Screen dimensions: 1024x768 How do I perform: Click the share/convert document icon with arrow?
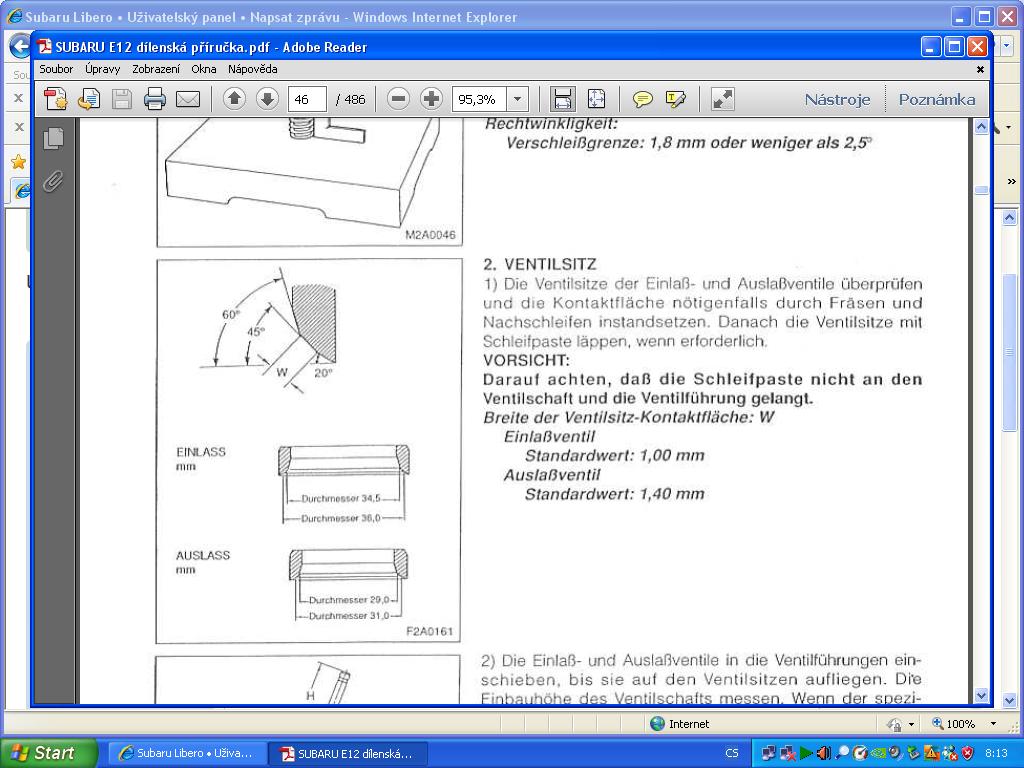tap(89, 99)
